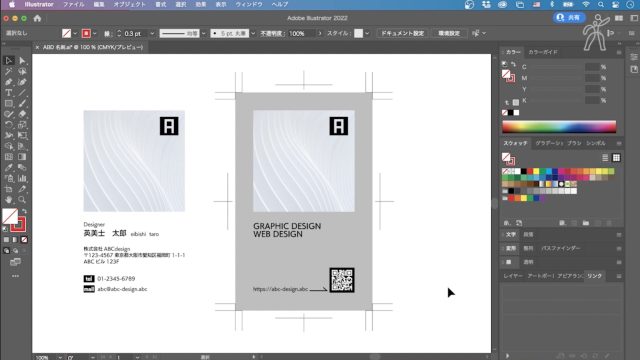Select the Slice tool
The width and height of the screenshot is (640, 360).
(22, 189)
